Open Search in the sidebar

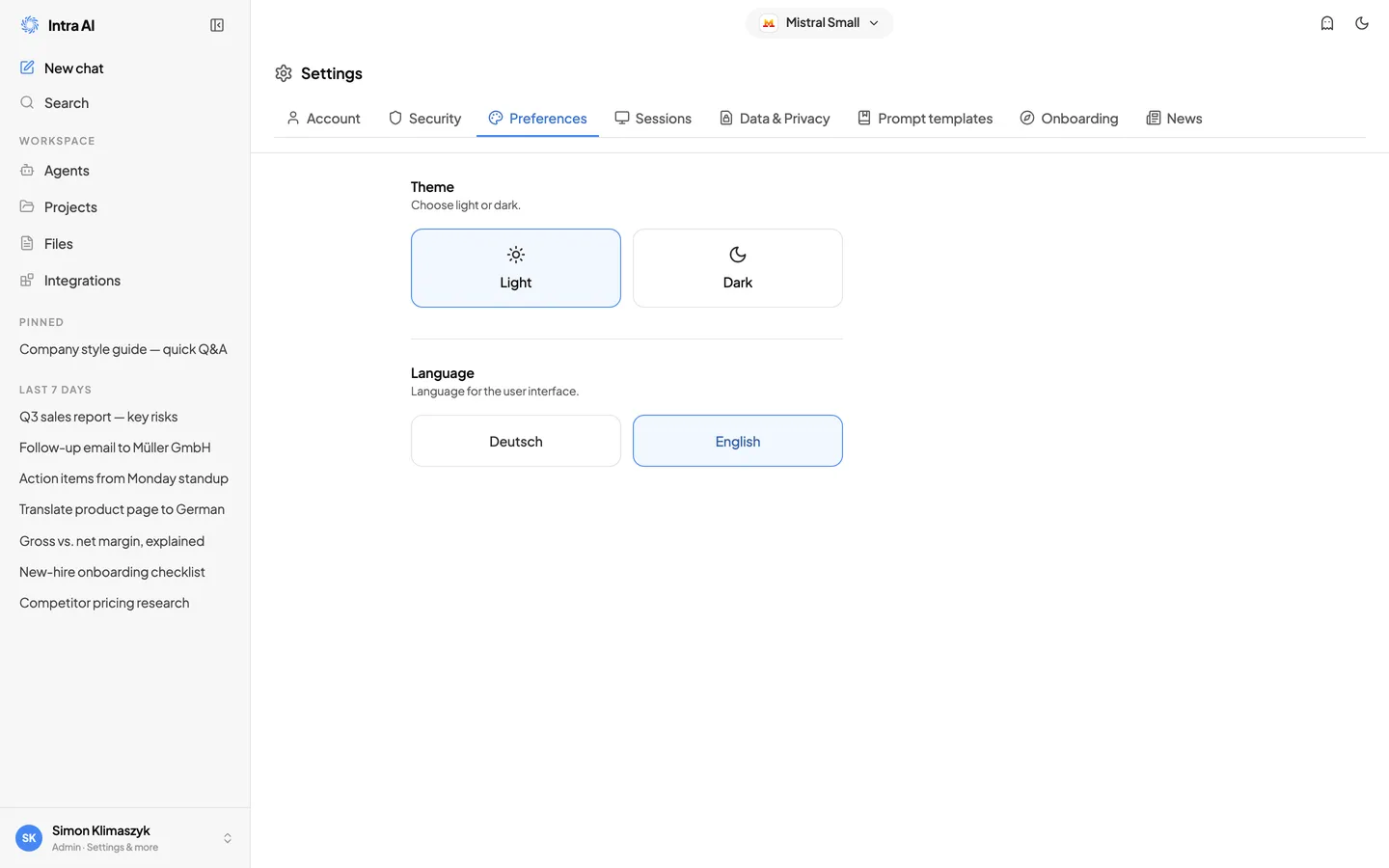125,102
